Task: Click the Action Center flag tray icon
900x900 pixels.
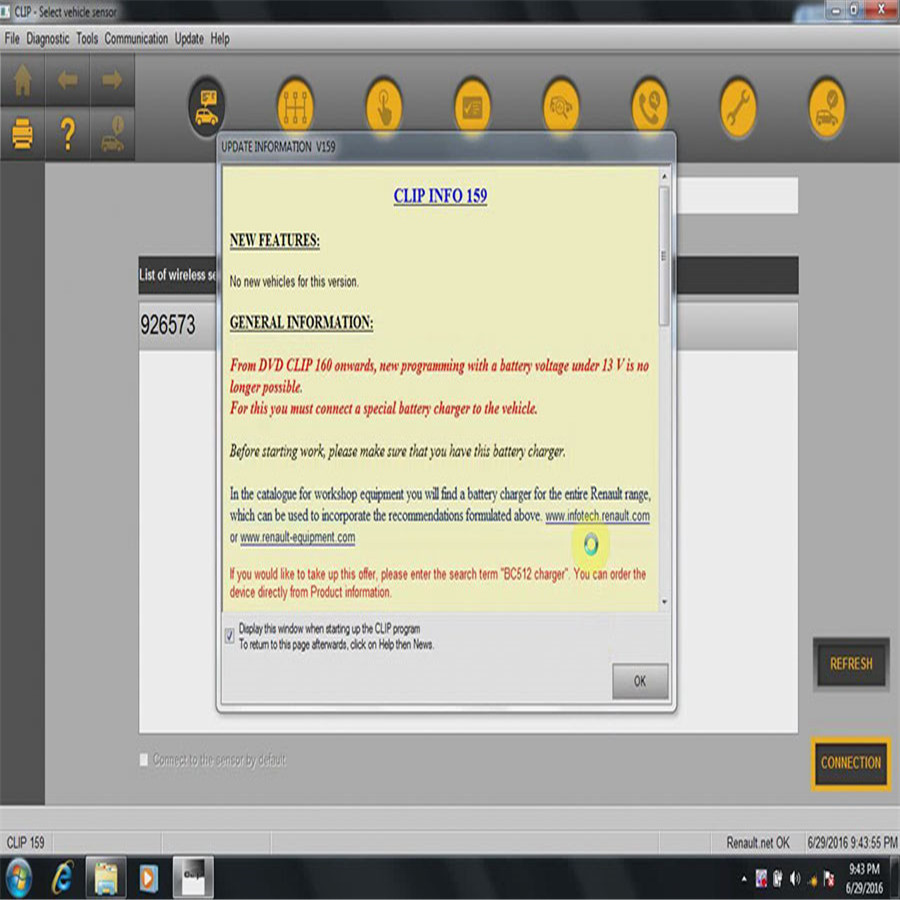Action: point(829,878)
